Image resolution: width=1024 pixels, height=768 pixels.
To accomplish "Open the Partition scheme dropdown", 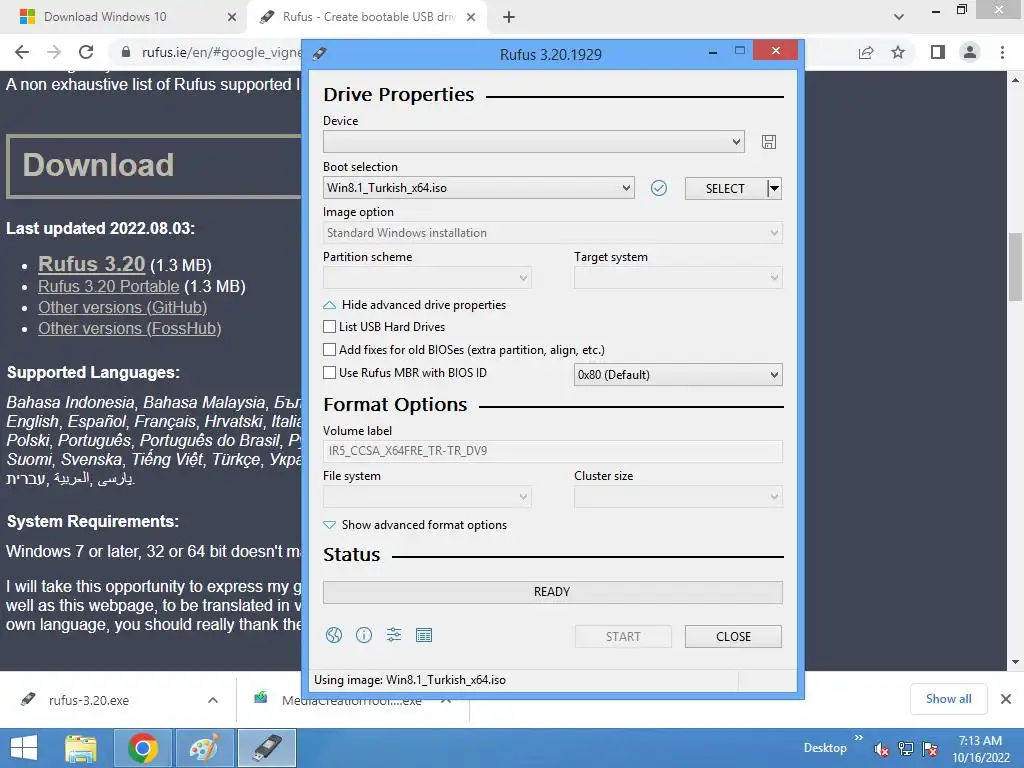I will click(x=427, y=278).
